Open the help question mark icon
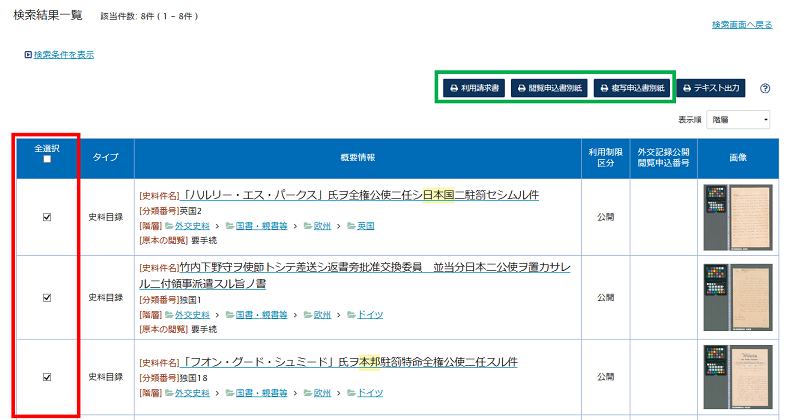Screen dimensions: 787x420 coord(765,88)
